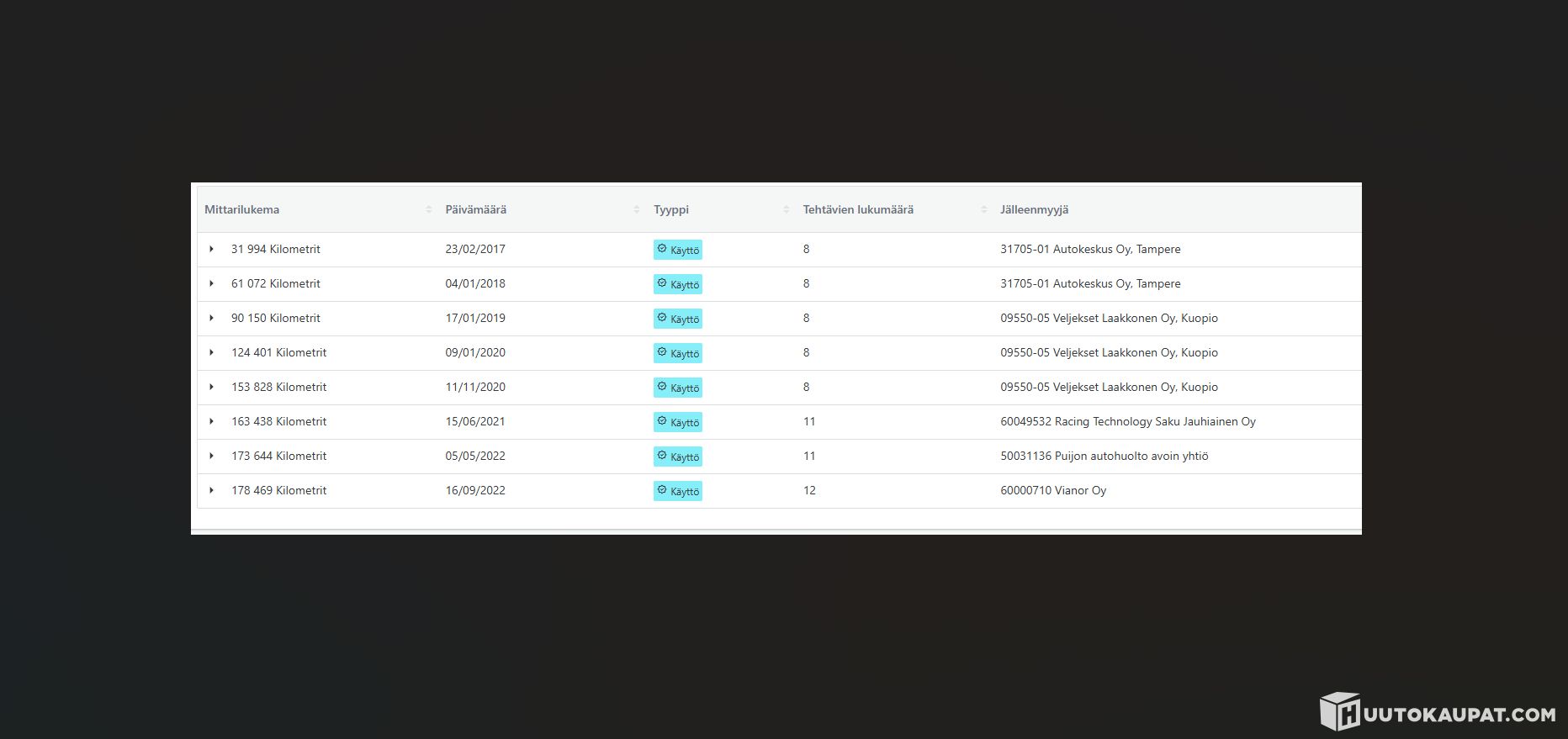1568x739 pixels.
Task: Click task count 8 in 23/02/2017 row
Action: coord(806,249)
